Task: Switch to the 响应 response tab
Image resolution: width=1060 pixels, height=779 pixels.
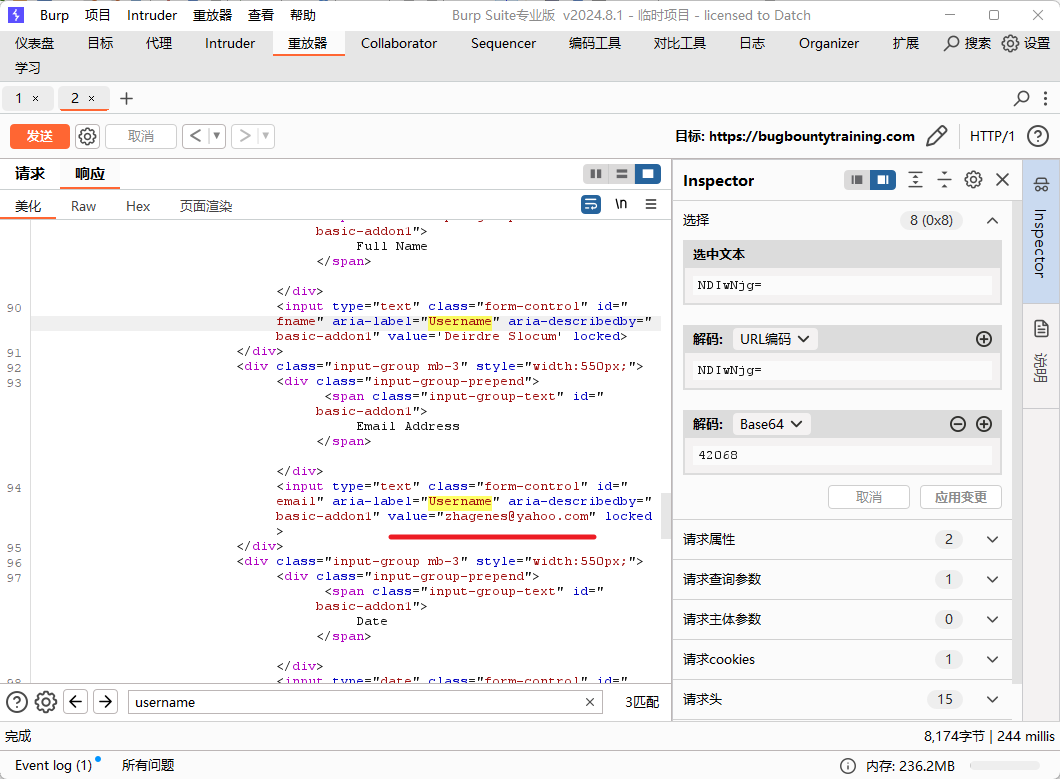Action: pyautogui.click(x=90, y=174)
